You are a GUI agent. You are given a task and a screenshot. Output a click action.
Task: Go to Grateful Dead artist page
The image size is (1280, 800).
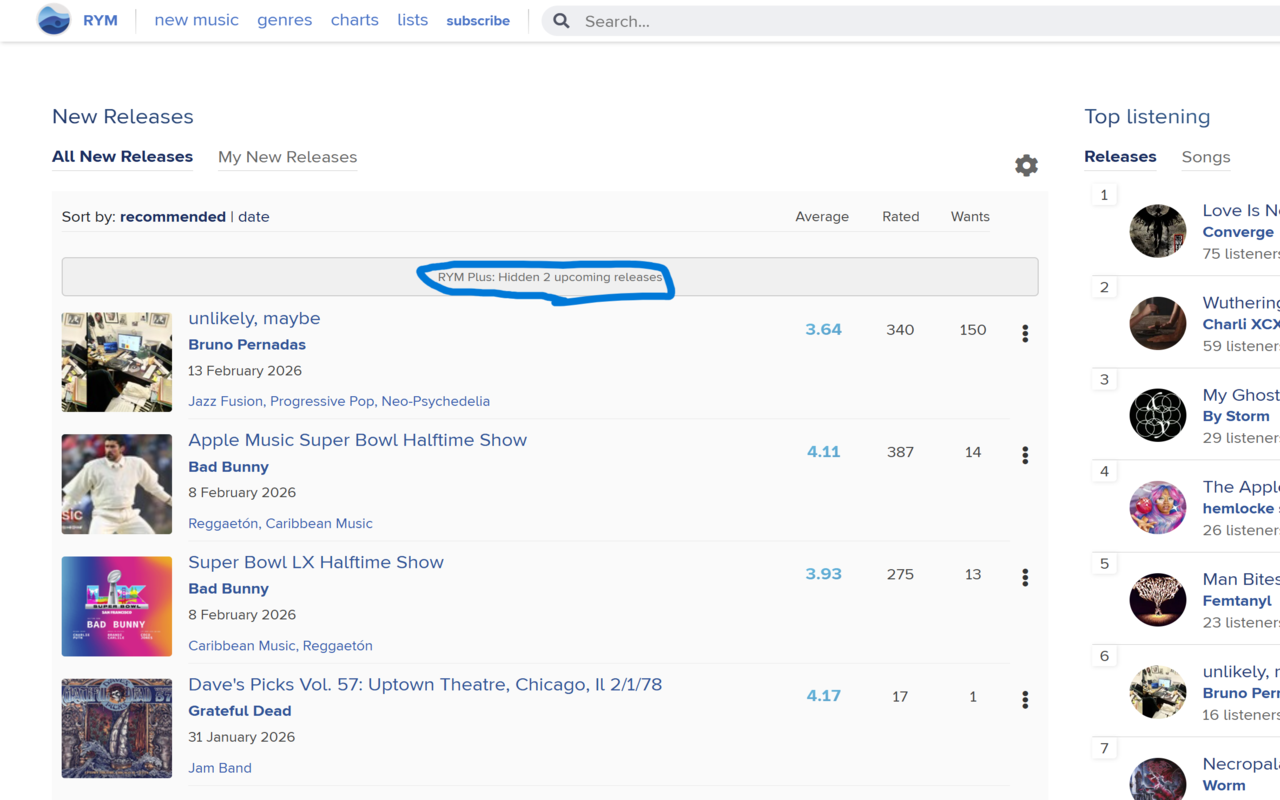[240, 711]
